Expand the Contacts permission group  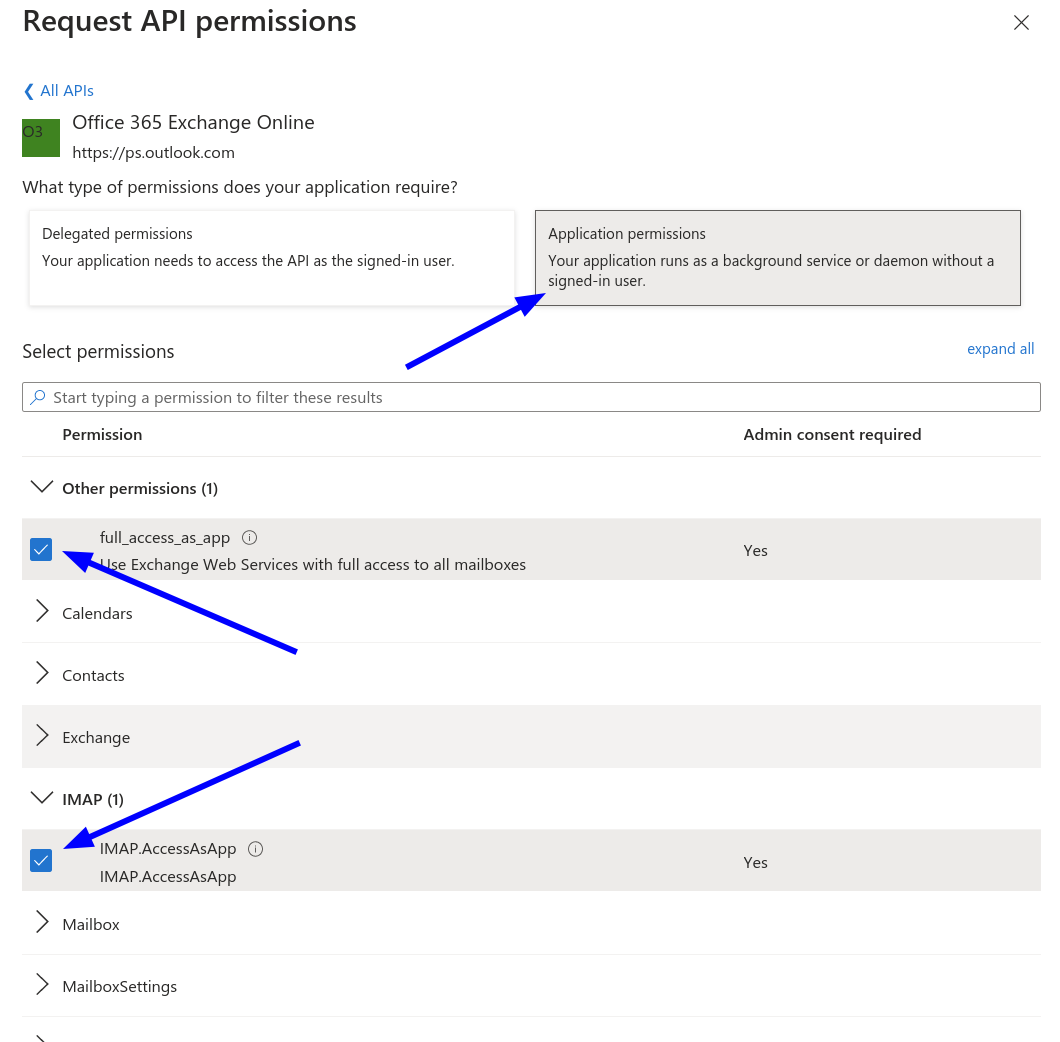42,674
